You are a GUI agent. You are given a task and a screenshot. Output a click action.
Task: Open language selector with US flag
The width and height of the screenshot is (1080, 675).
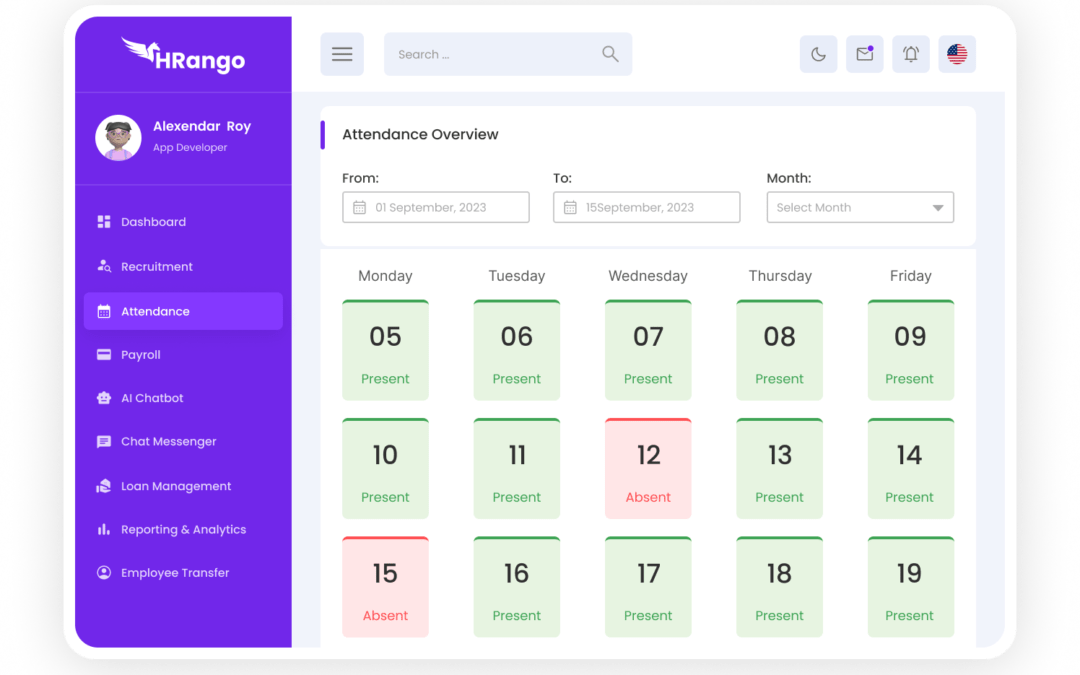(957, 54)
